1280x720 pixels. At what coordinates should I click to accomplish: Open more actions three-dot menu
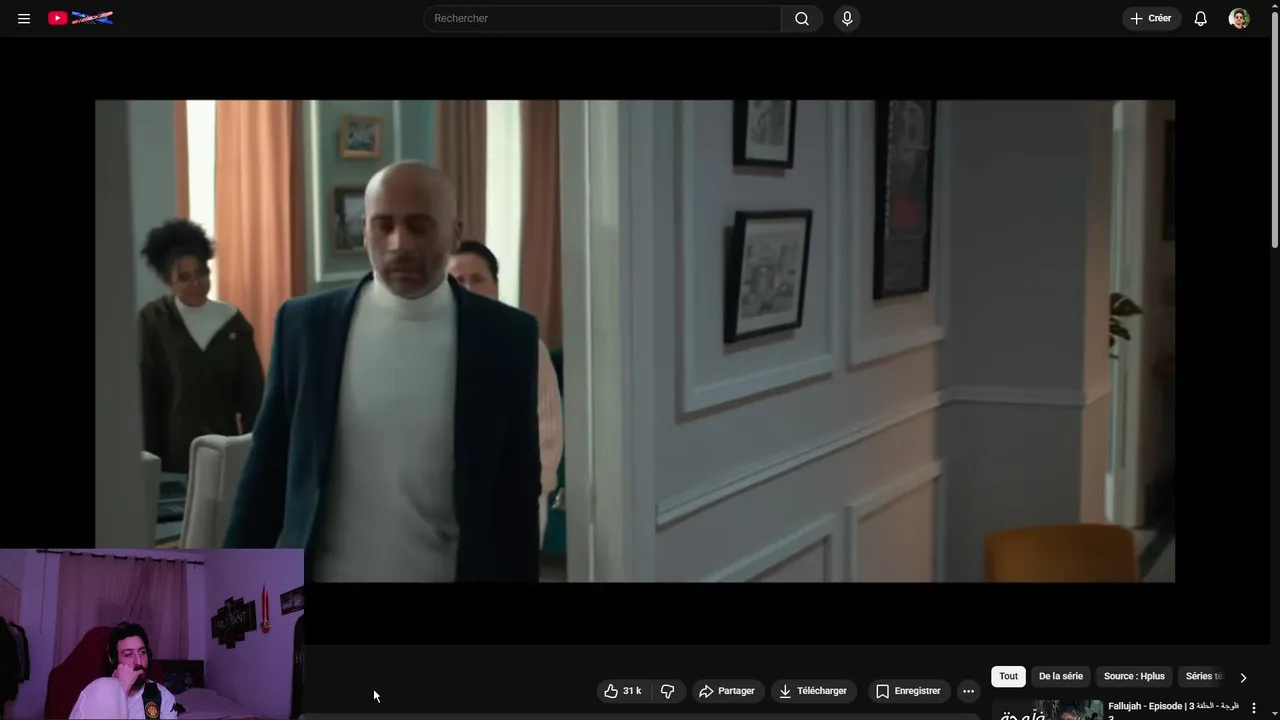(968, 691)
